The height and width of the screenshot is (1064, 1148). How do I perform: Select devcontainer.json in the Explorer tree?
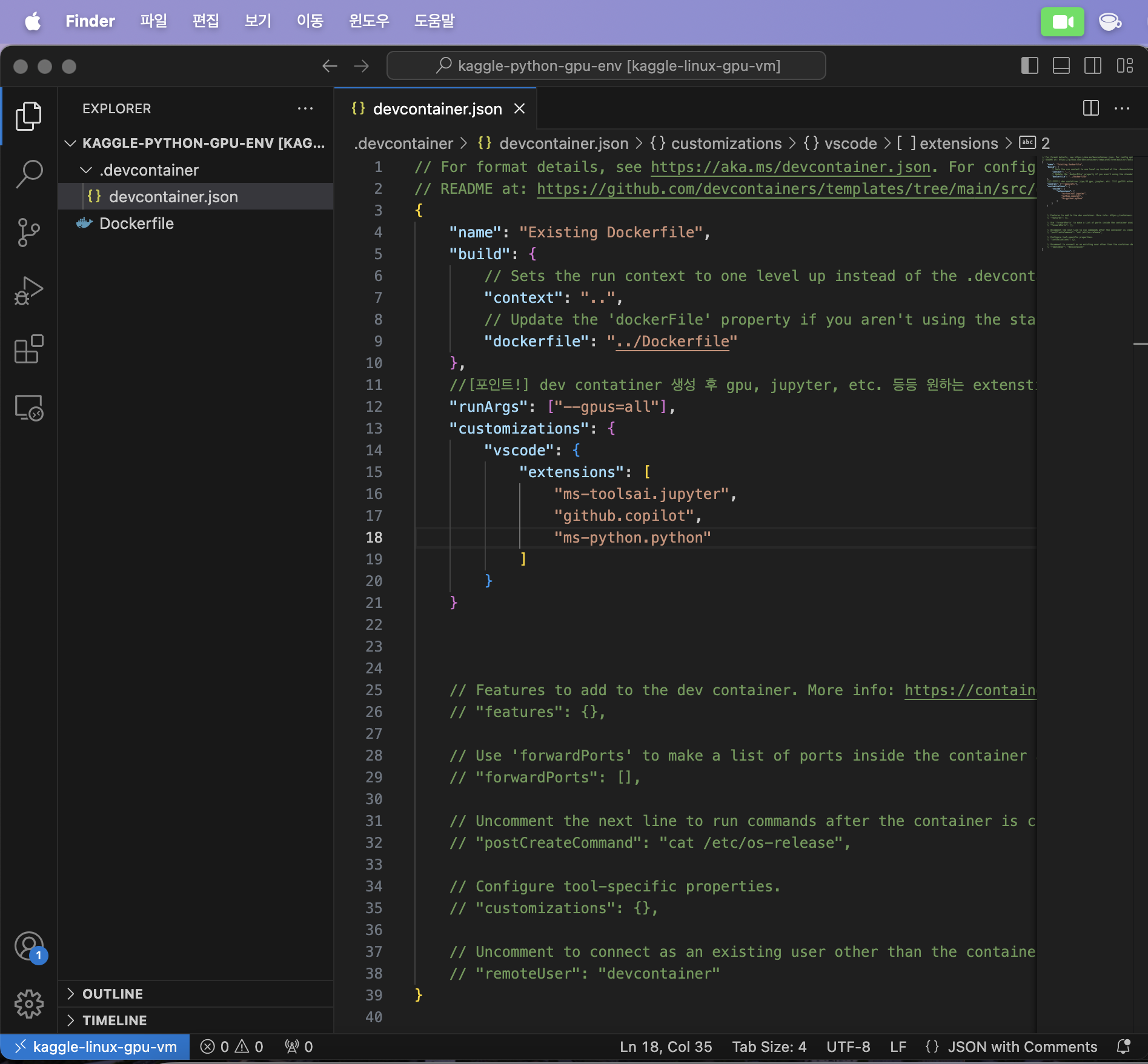point(195,197)
